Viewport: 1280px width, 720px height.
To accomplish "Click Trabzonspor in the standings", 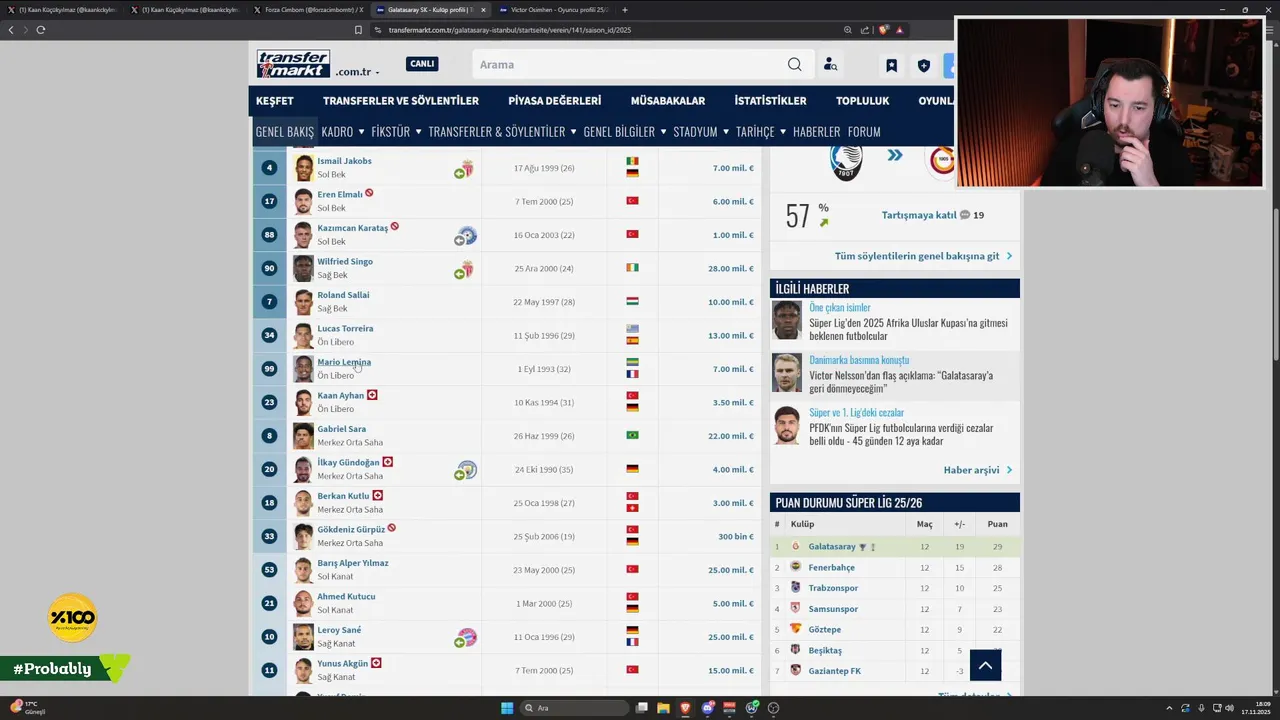I will [833, 588].
